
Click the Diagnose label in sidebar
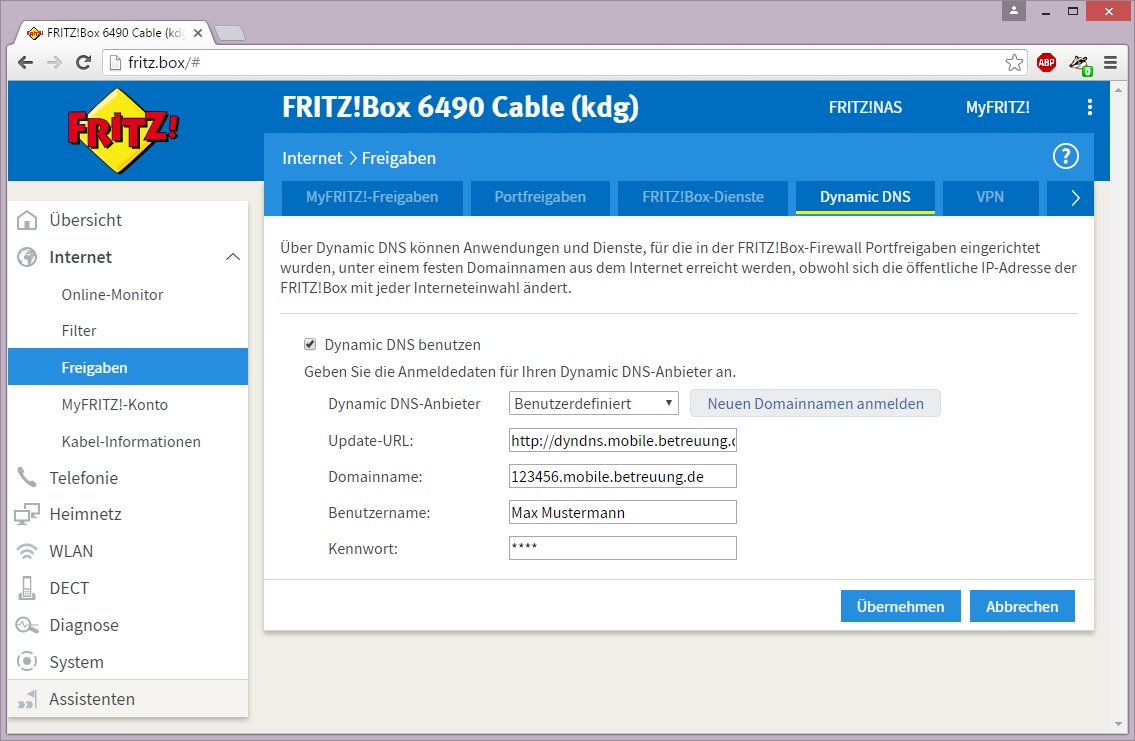[84, 625]
